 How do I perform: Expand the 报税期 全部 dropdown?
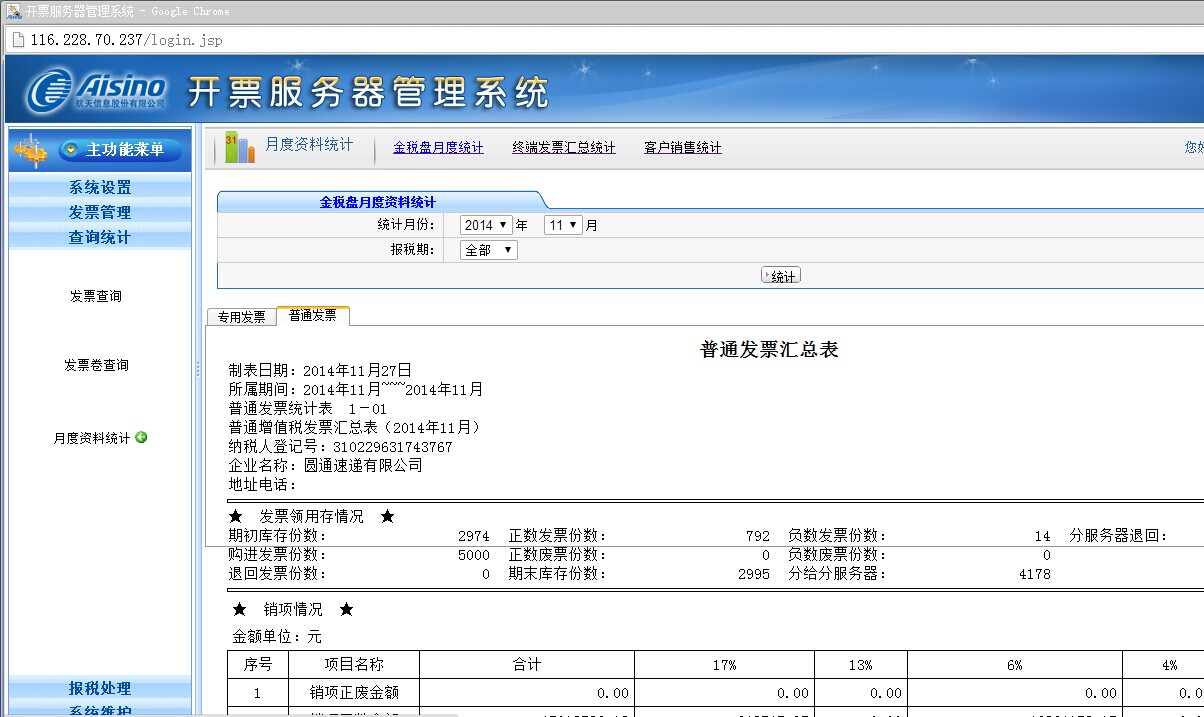pos(489,250)
